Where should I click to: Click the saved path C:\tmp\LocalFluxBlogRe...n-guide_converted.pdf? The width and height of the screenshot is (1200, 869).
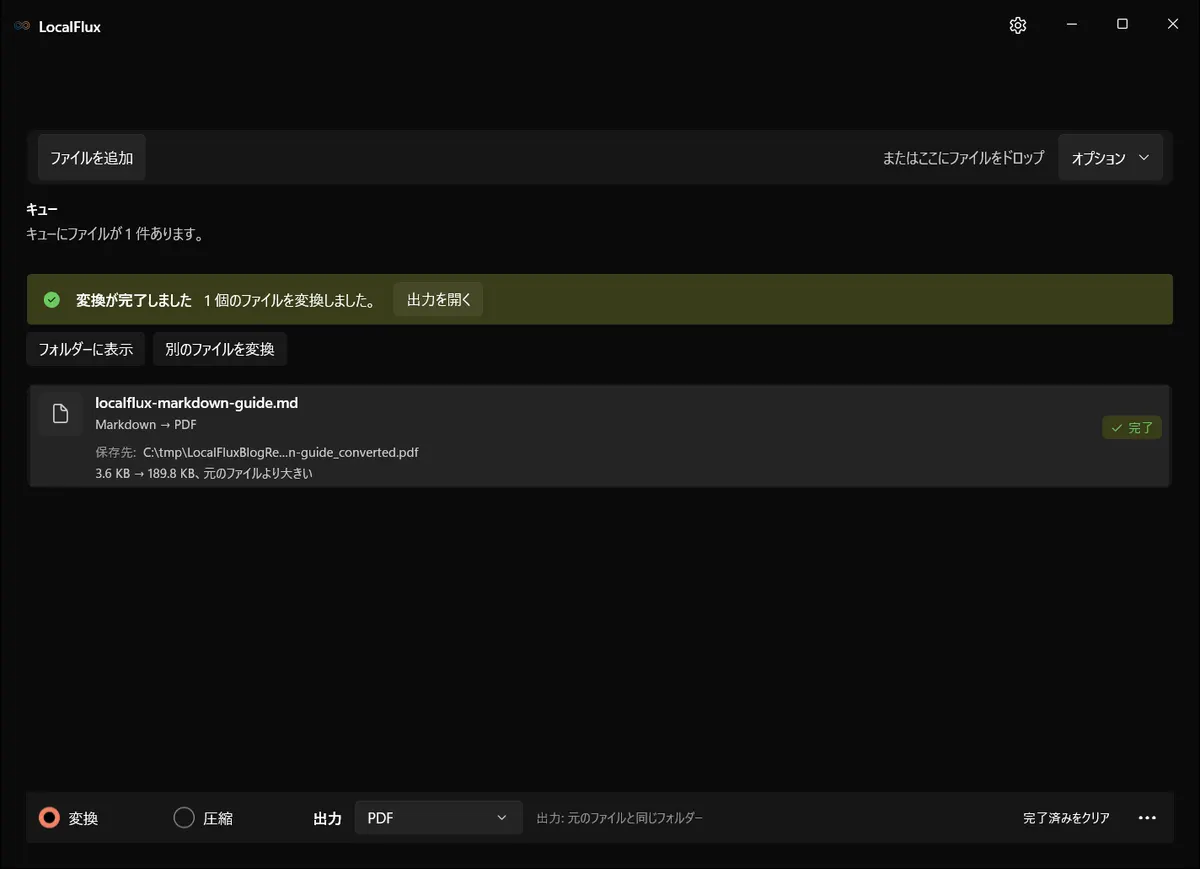(x=280, y=452)
